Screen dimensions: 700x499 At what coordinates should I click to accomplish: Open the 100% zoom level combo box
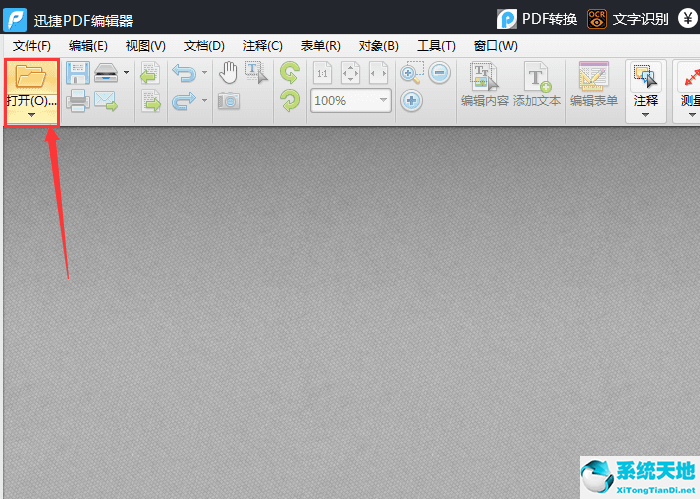(x=351, y=100)
